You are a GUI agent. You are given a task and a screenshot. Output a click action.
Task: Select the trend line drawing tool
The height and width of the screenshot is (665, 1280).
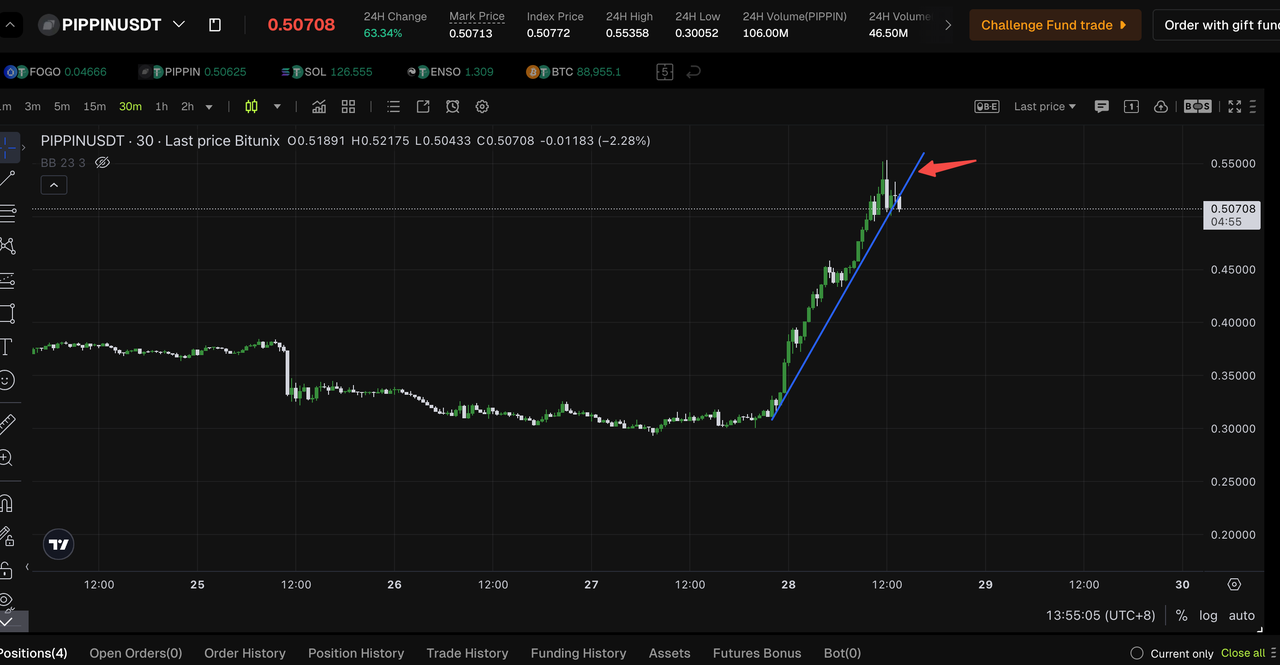[x=10, y=180]
